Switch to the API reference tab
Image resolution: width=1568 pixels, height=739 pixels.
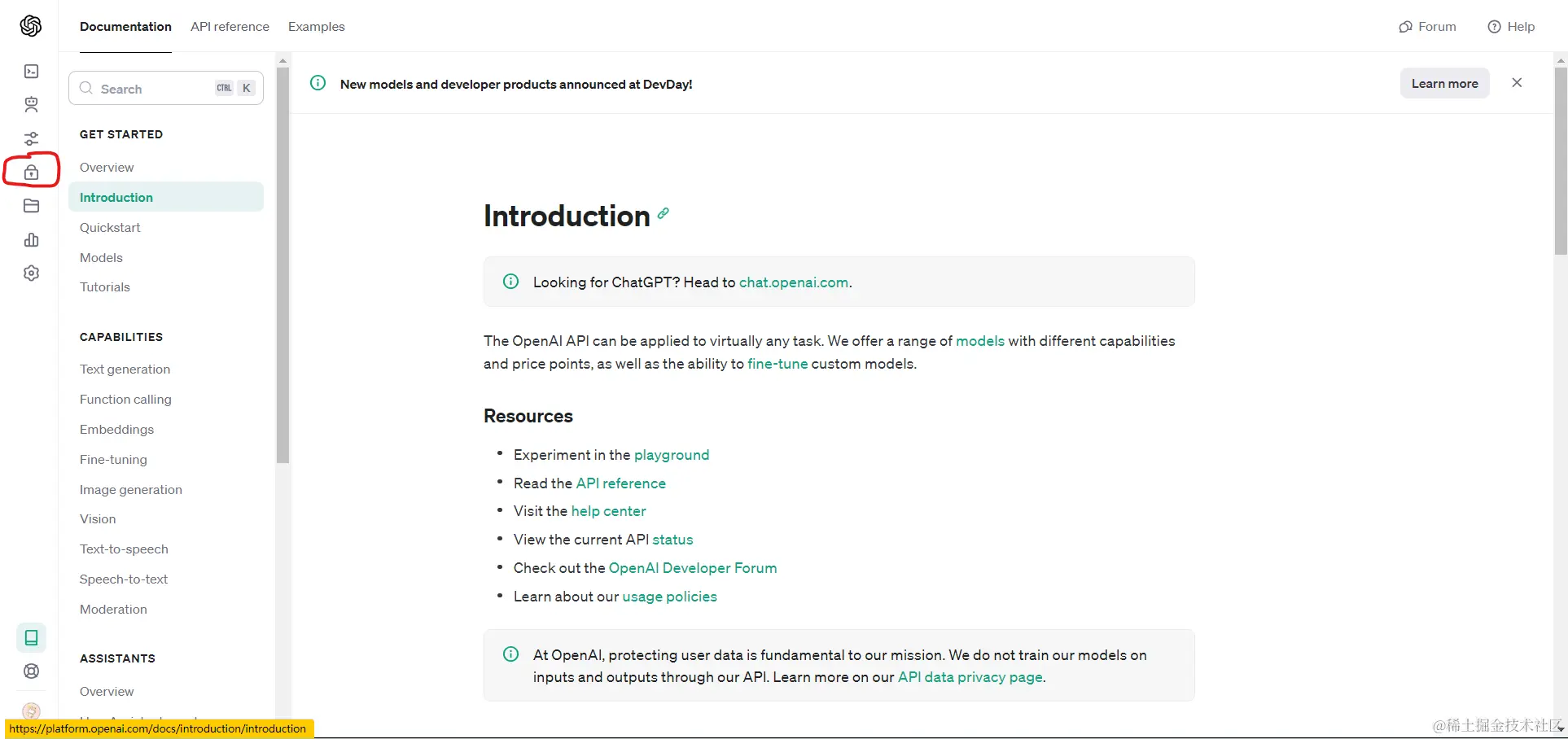[x=230, y=27]
